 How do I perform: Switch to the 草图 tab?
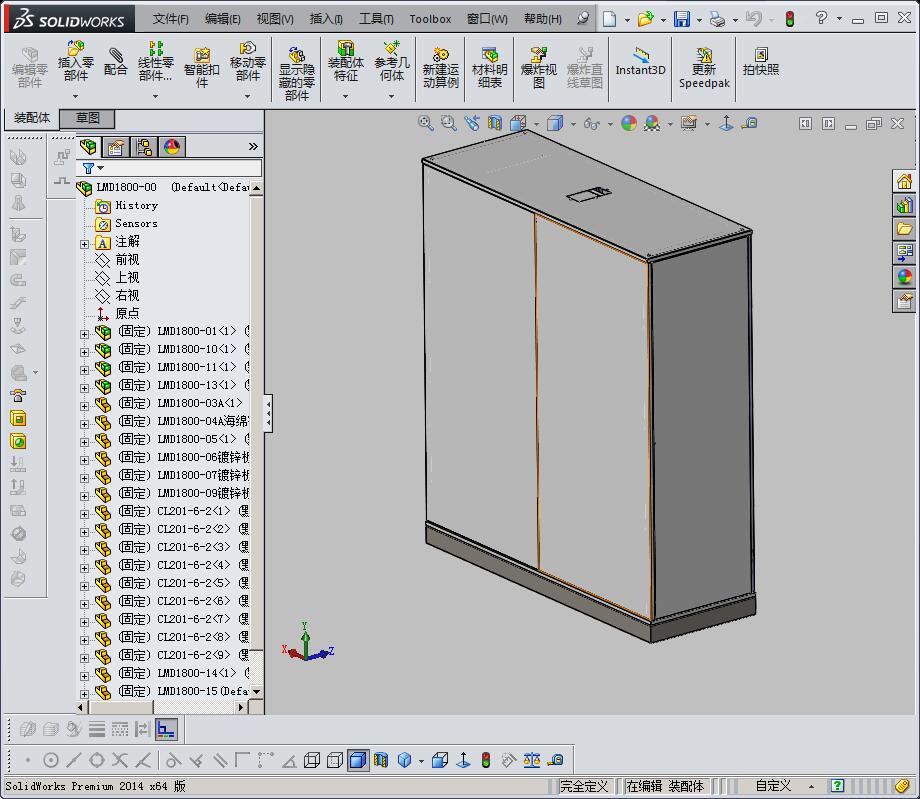click(88, 118)
